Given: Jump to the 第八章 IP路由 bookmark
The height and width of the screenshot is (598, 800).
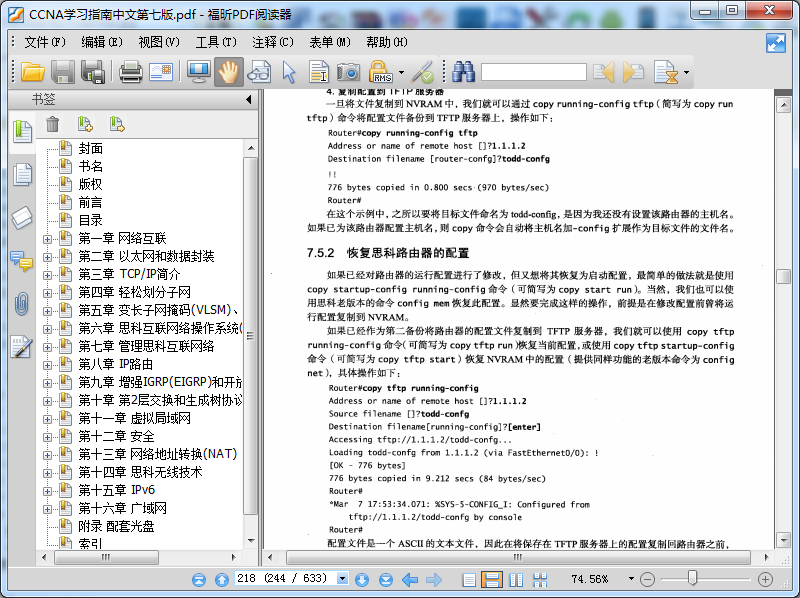Looking at the screenshot, I should point(116,364).
